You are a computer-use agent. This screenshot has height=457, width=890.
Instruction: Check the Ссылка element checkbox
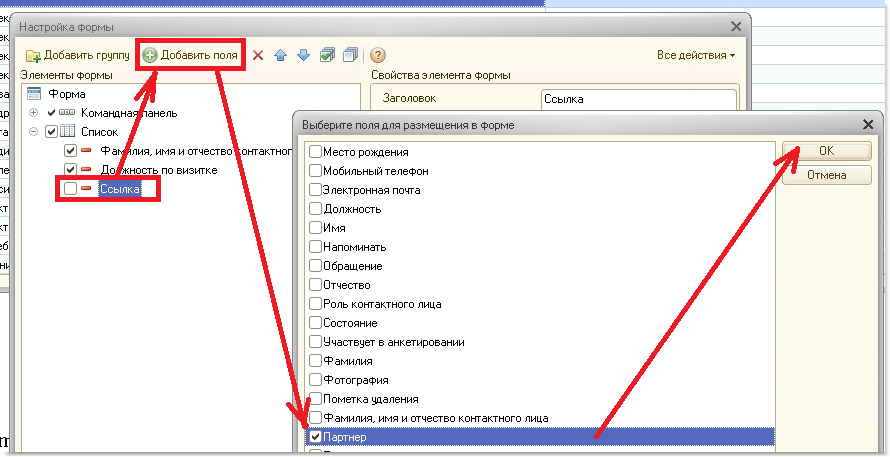coord(70,189)
